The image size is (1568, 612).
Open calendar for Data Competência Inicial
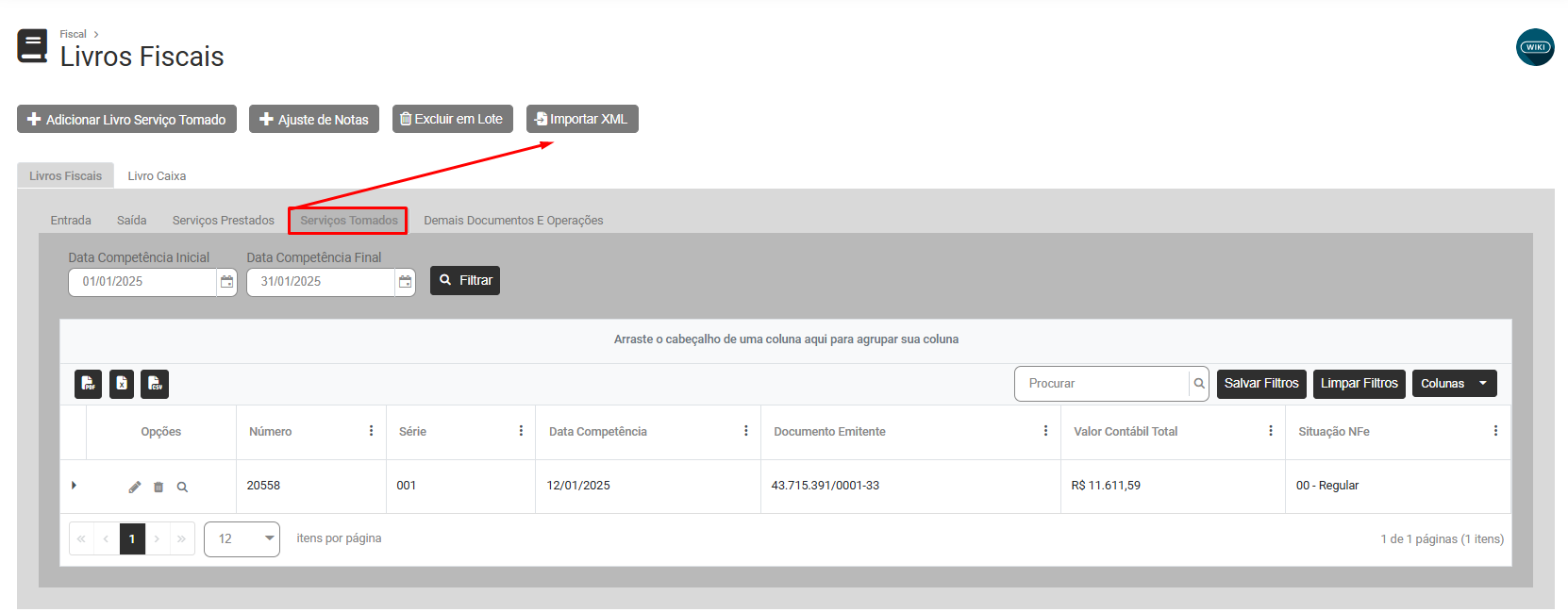click(x=226, y=282)
